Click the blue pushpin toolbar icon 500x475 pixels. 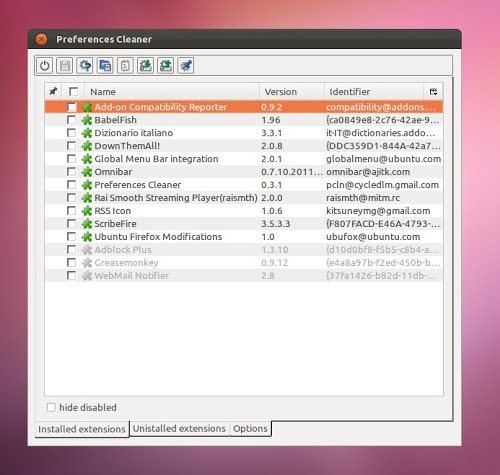(x=186, y=66)
